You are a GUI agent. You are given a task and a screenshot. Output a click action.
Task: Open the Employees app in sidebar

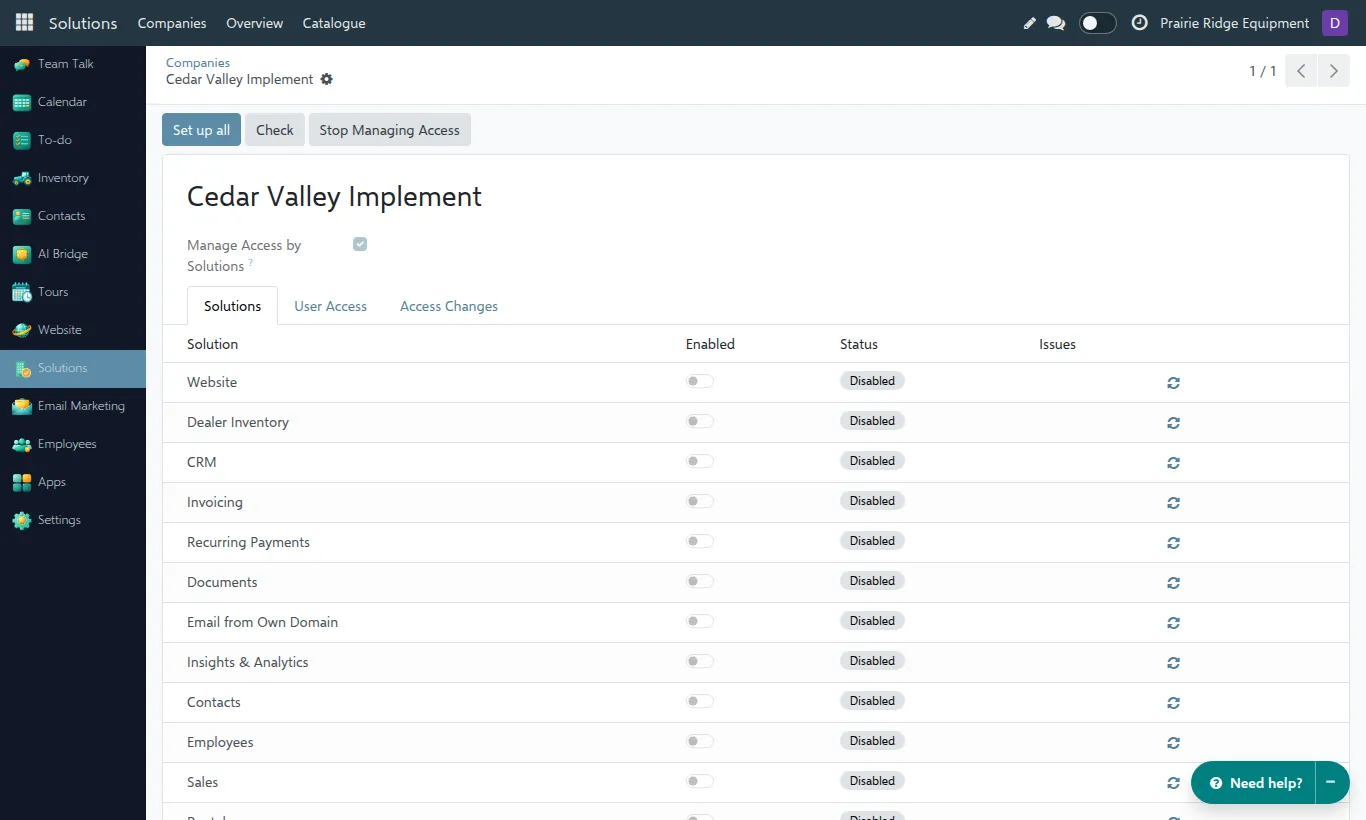73,444
